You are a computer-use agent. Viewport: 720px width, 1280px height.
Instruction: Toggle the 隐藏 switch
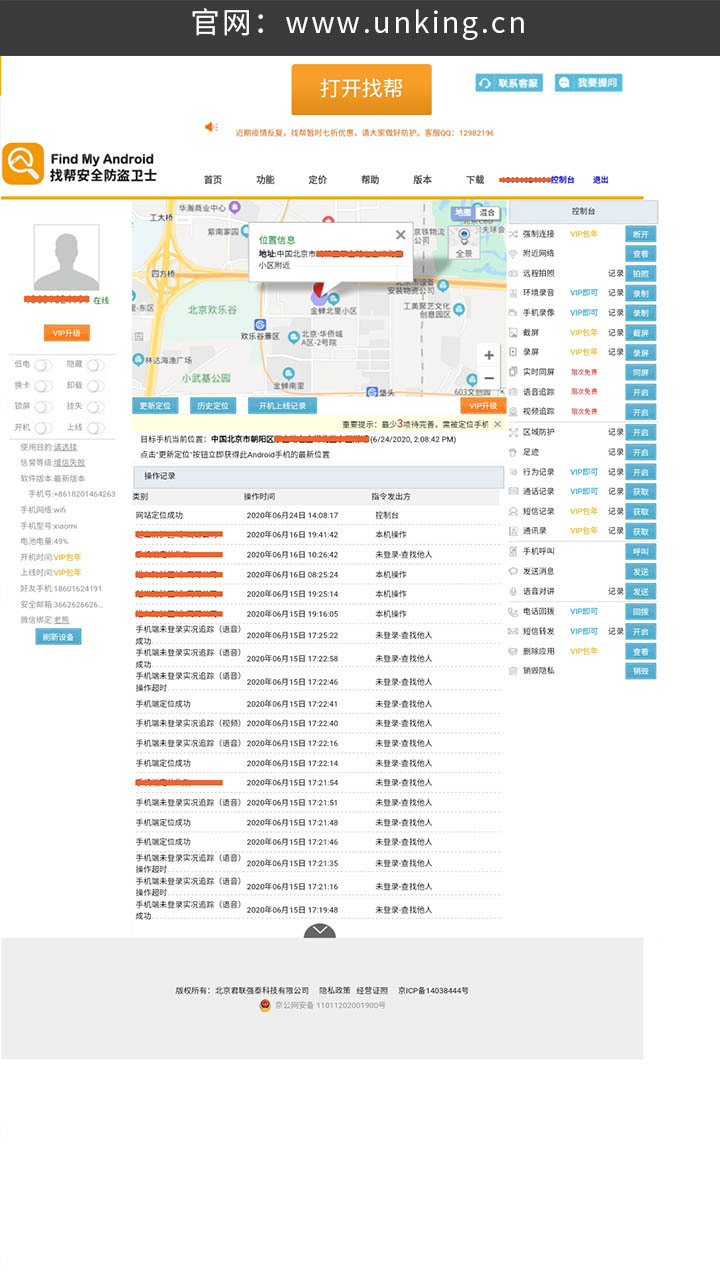pyautogui.click(x=95, y=365)
